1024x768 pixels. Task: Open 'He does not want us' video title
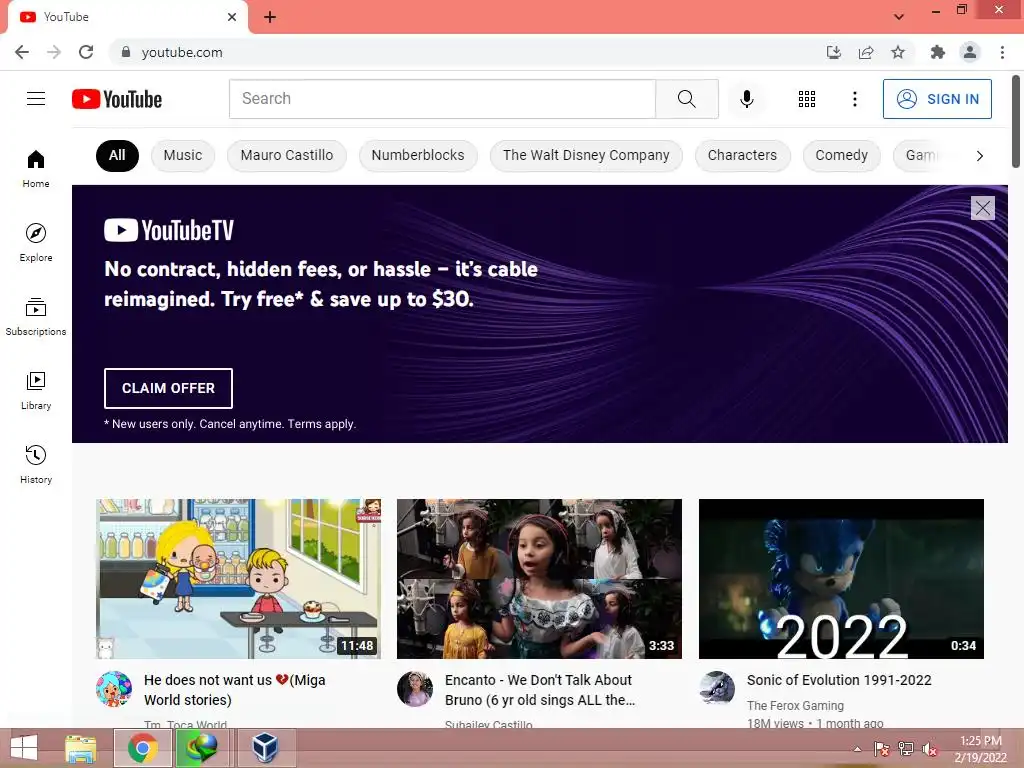point(234,690)
